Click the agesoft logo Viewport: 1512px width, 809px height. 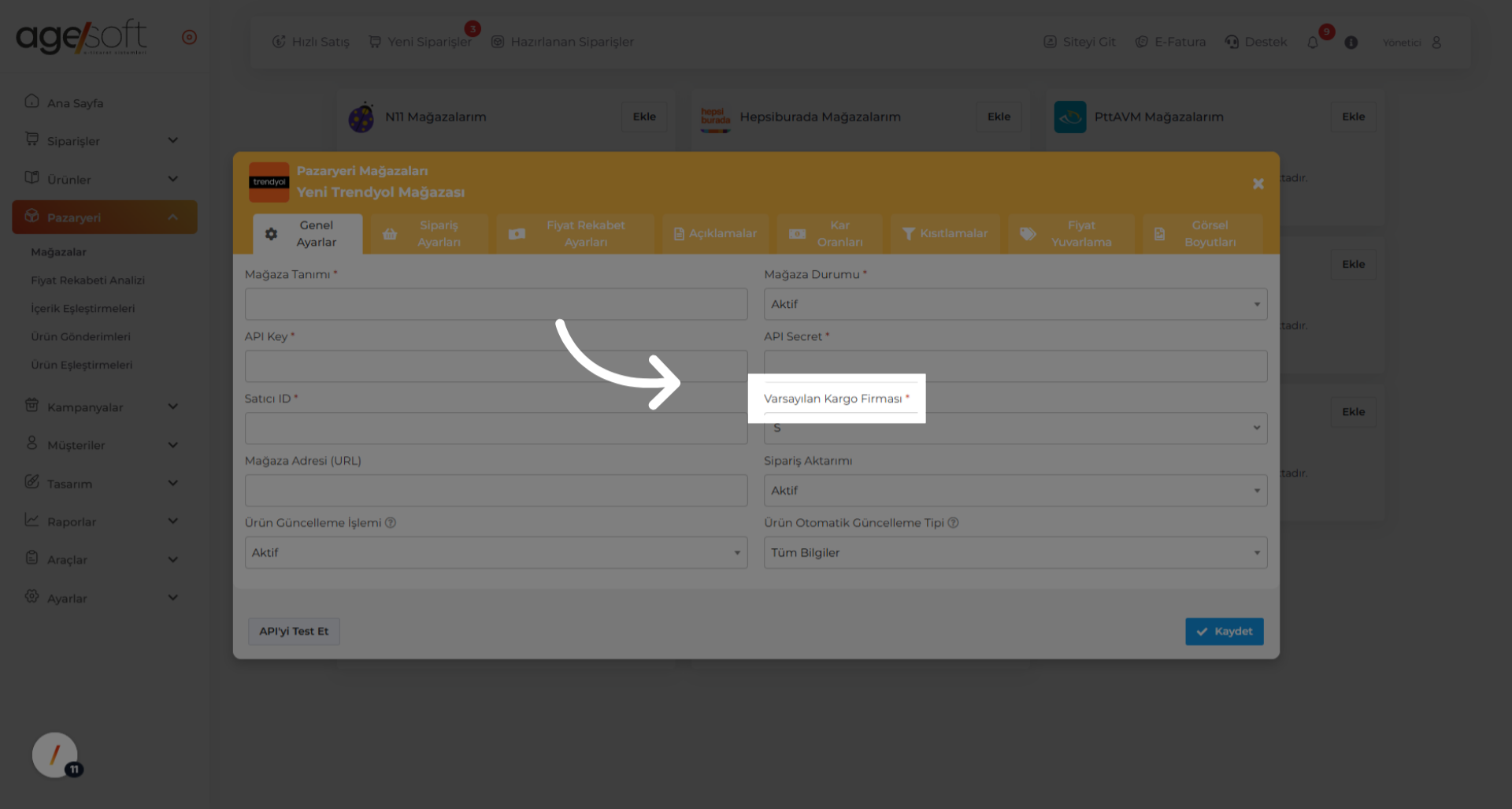(81, 36)
